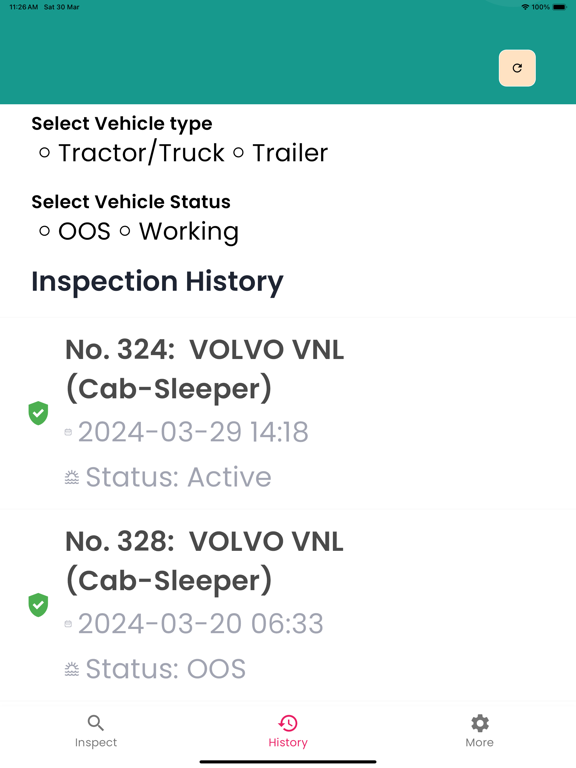Image resolution: width=576 pixels, height=768 pixels.
Task: Open the Inspect tab
Action: tap(96, 731)
